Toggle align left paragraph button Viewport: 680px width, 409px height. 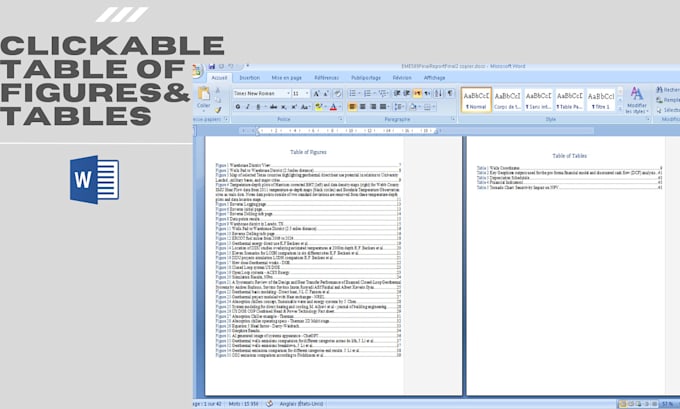(352, 107)
